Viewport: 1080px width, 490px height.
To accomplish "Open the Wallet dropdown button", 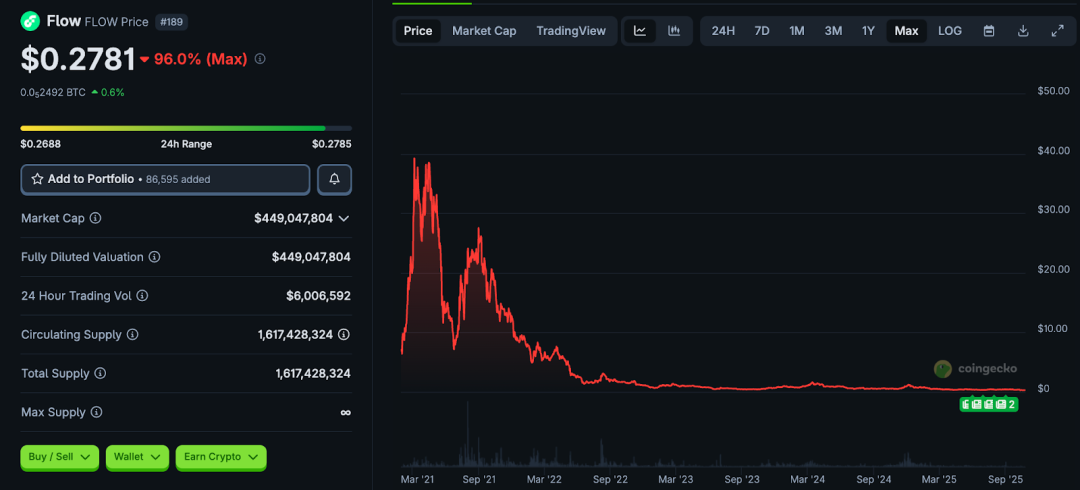I will [x=137, y=457].
